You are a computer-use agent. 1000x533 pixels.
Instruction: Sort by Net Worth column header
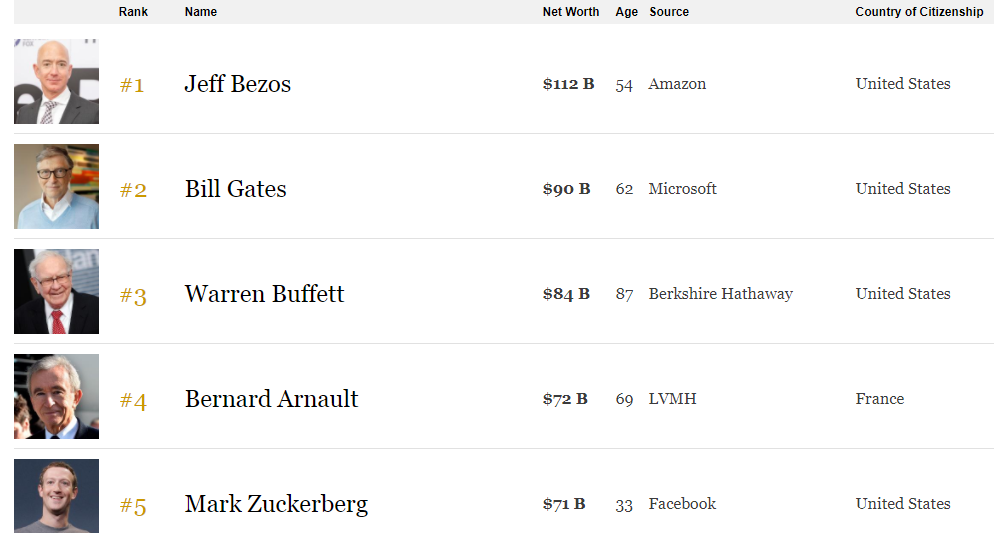[571, 12]
